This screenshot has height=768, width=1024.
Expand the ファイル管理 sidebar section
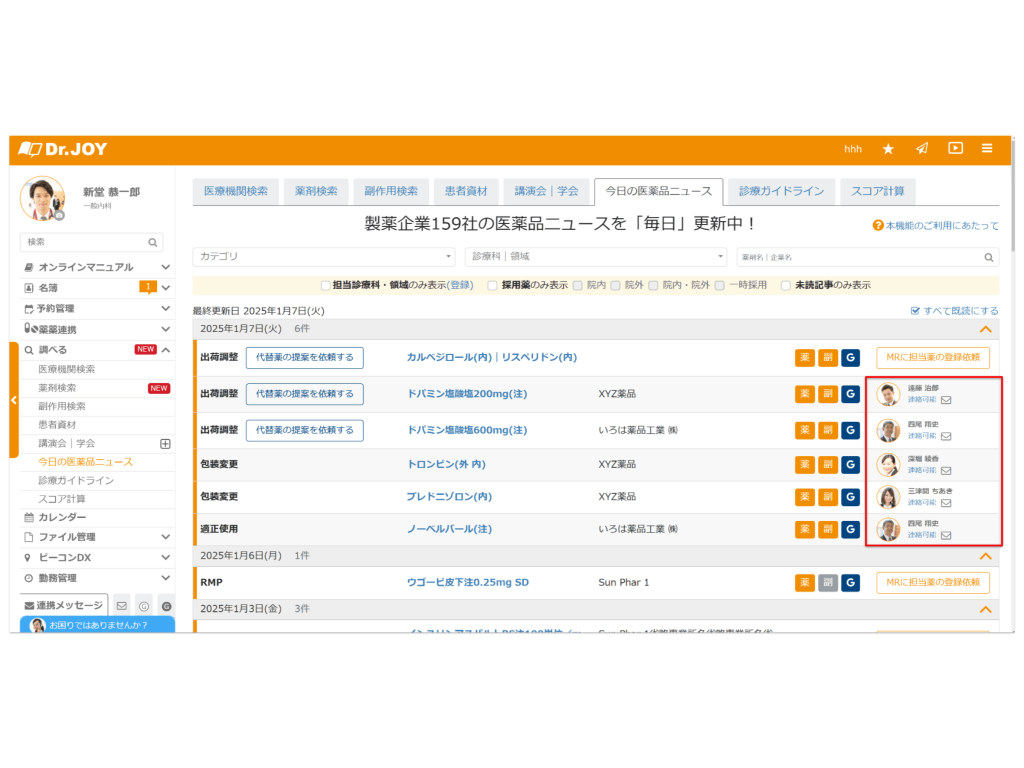click(x=165, y=537)
